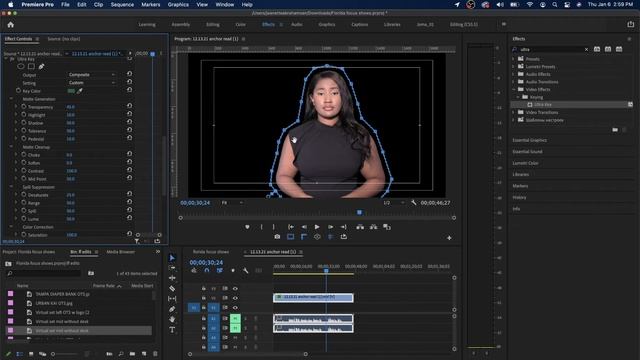The image size is (640, 360).
Task: Open the Essential Graphics panel
Action: [529, 140]
